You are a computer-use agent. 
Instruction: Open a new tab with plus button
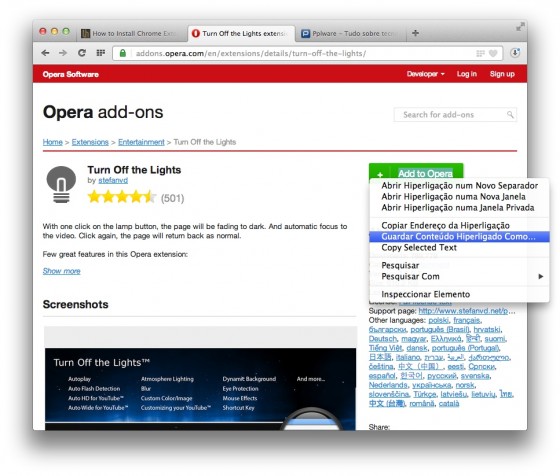tap(415, 33)
